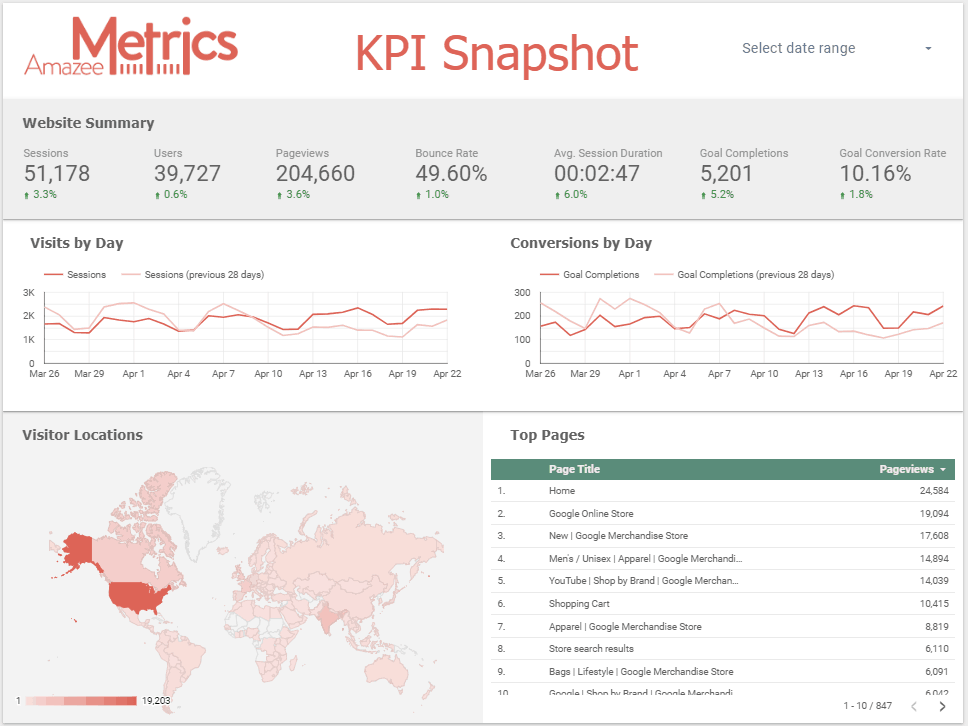Click Men's / Unisex Apparel row
The width and height of the screenshot is (968, 726).
point(723,559)
